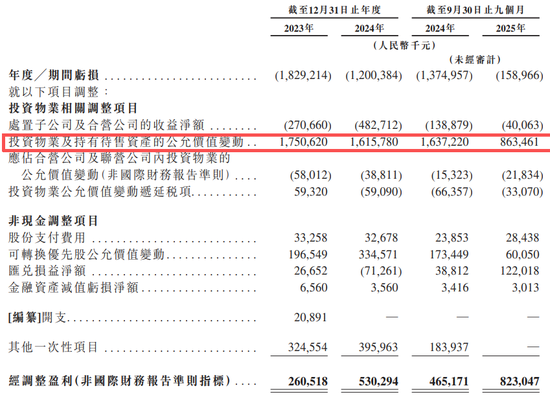This screenshot has width=550, height=399.
Task: Click the value 1,637,220
Action: click(x=444, y=142)
